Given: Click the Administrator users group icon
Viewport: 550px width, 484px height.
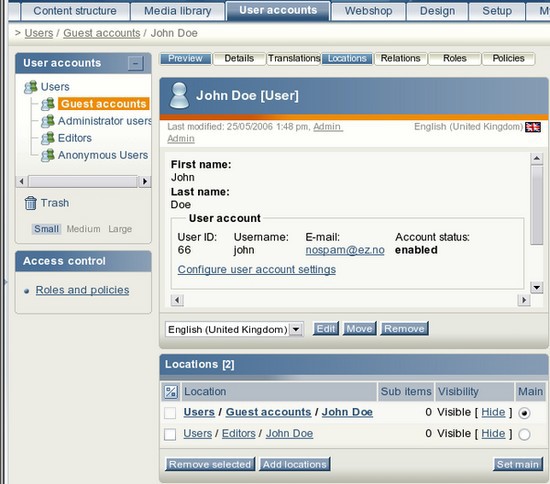Looking at the screenshot, I should (x=48, y=121).
